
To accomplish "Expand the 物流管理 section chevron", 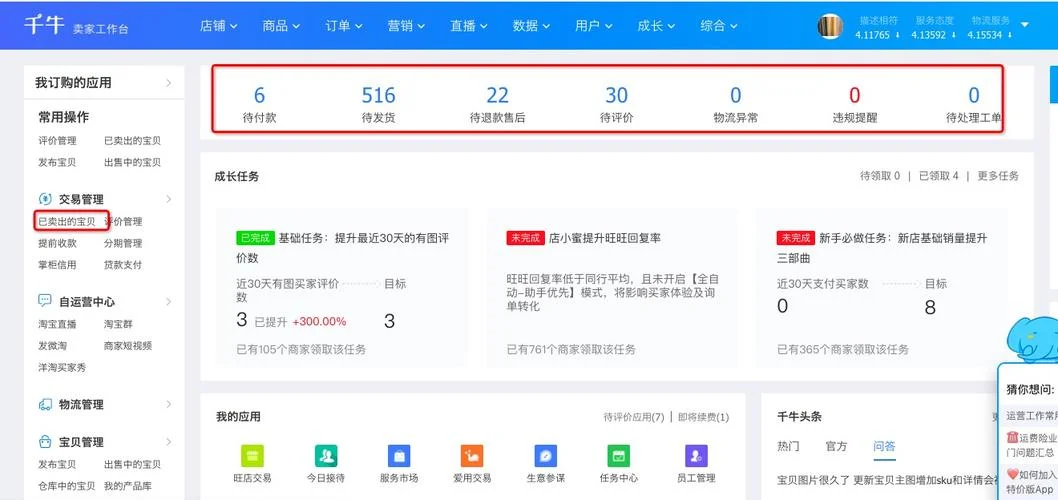I will click(168, 404).
